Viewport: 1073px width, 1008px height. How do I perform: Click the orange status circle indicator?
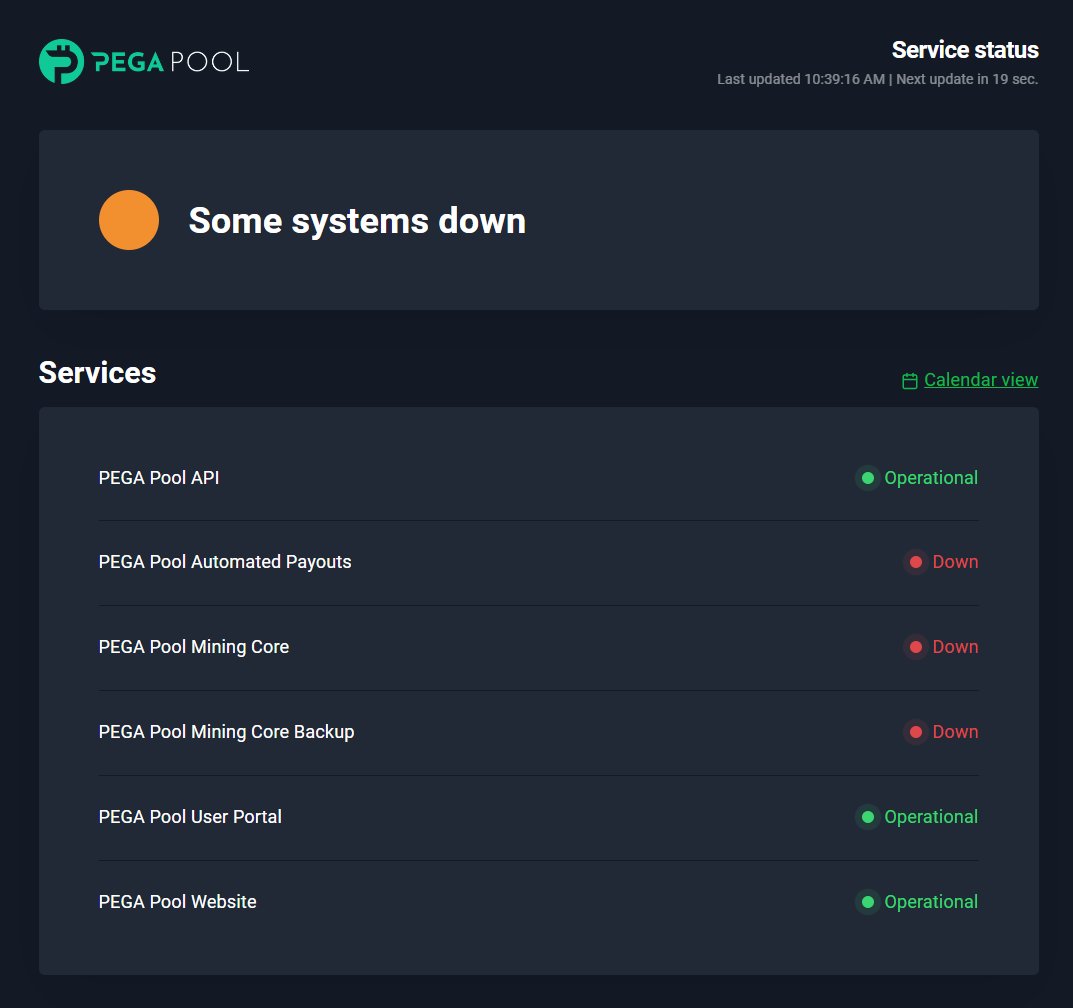coord(129,220)
